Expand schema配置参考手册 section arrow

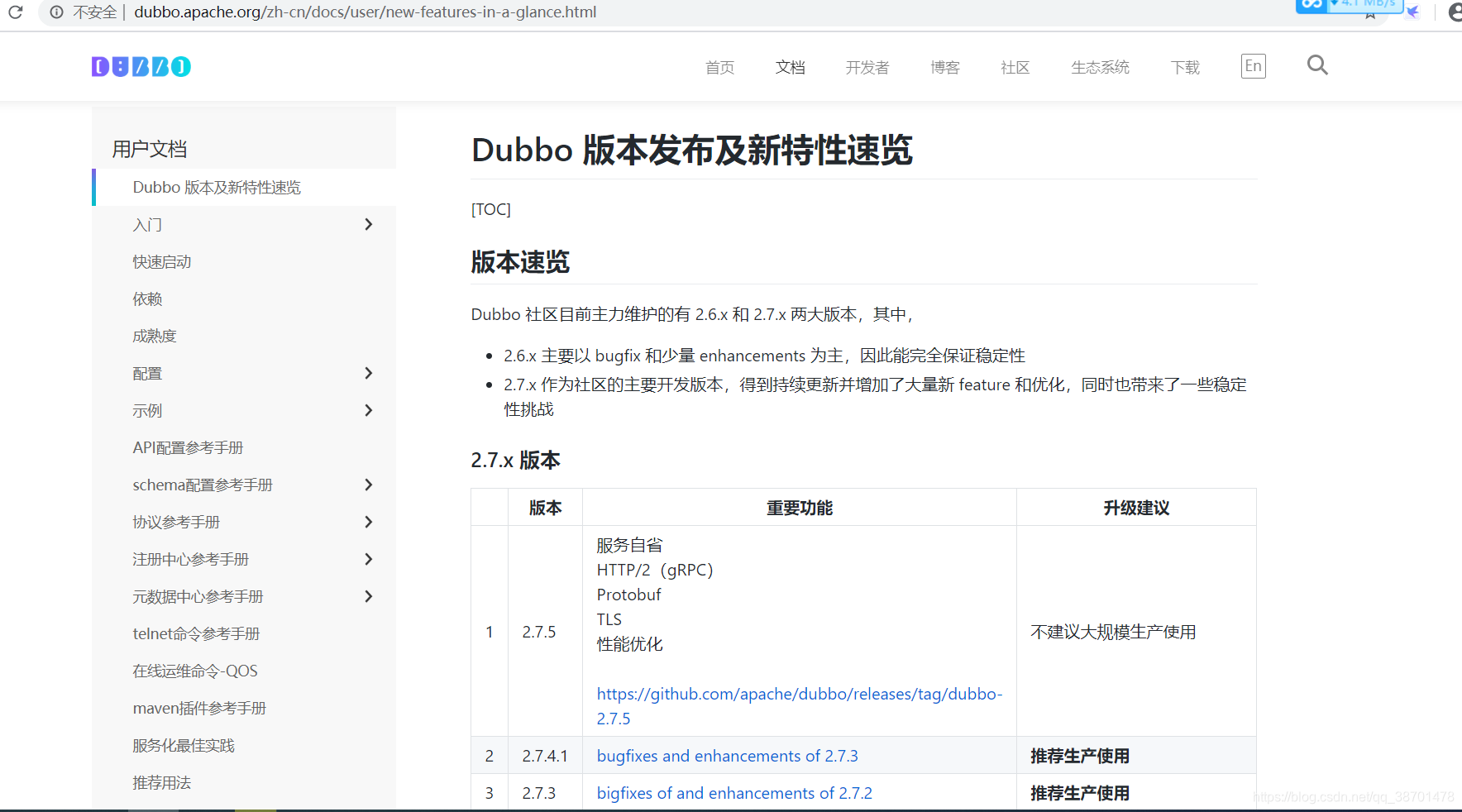369,485
